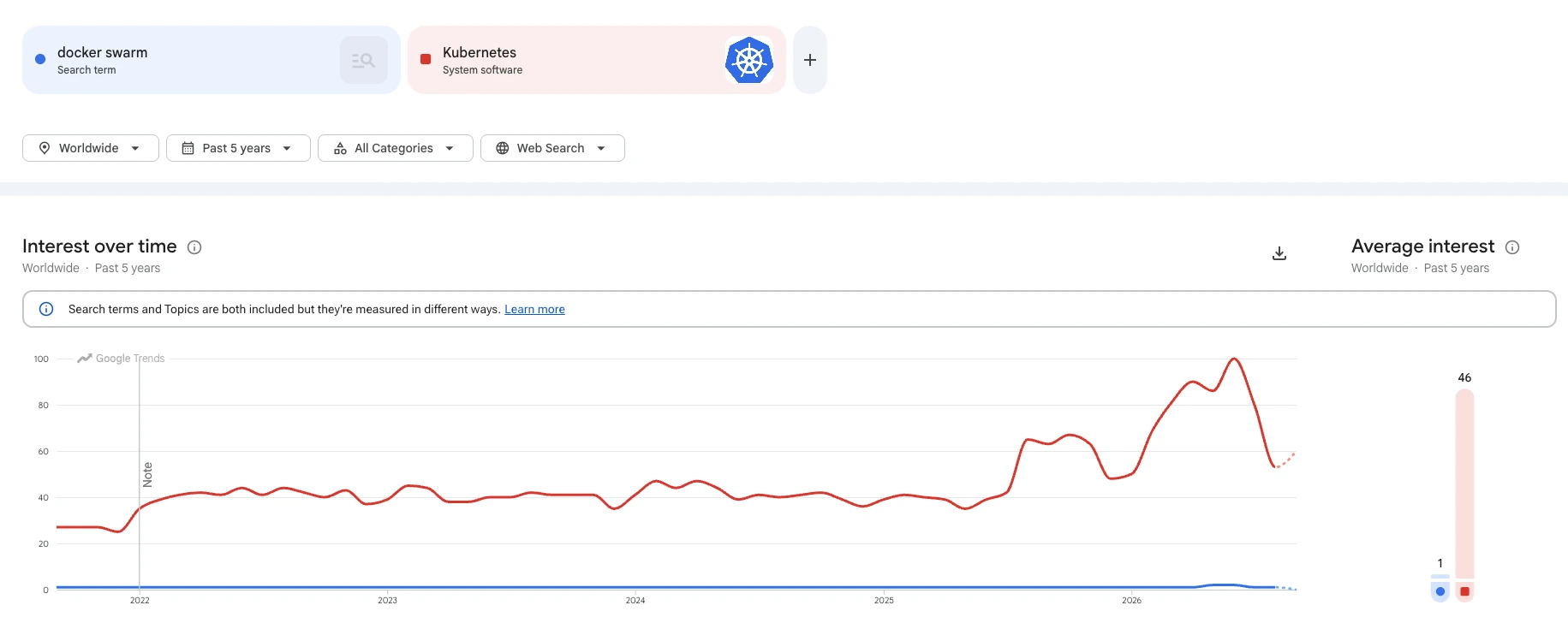Viewport: 1568px width, 629px height.
Task: Click the Kubernetes peak point on the chart
Action: [x=1234, y=359]
